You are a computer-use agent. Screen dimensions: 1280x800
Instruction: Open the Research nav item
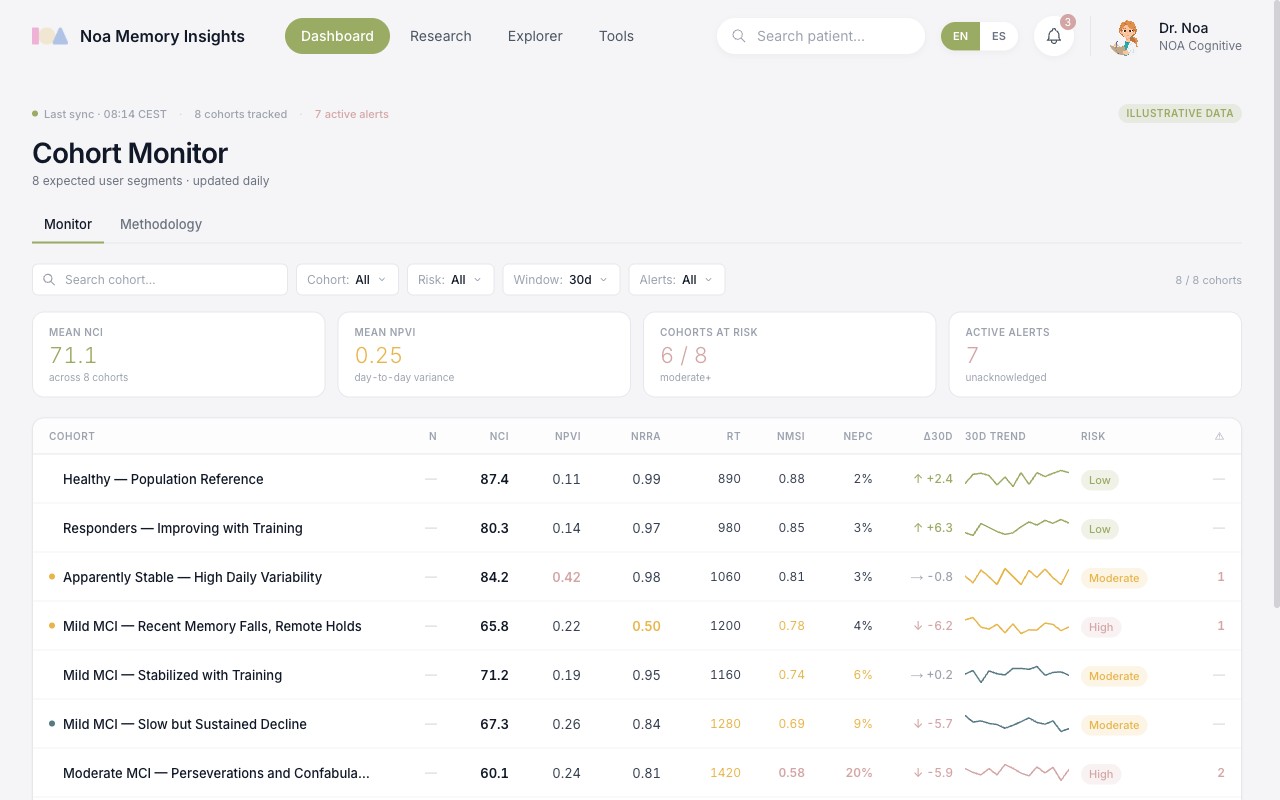click(441, 36)
